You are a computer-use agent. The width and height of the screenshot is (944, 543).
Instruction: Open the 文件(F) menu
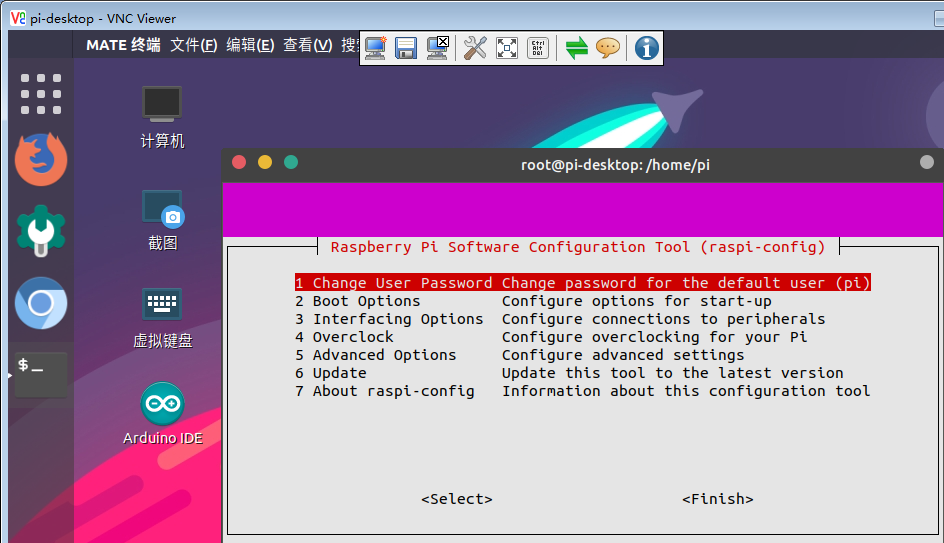[x=193, y=45]
